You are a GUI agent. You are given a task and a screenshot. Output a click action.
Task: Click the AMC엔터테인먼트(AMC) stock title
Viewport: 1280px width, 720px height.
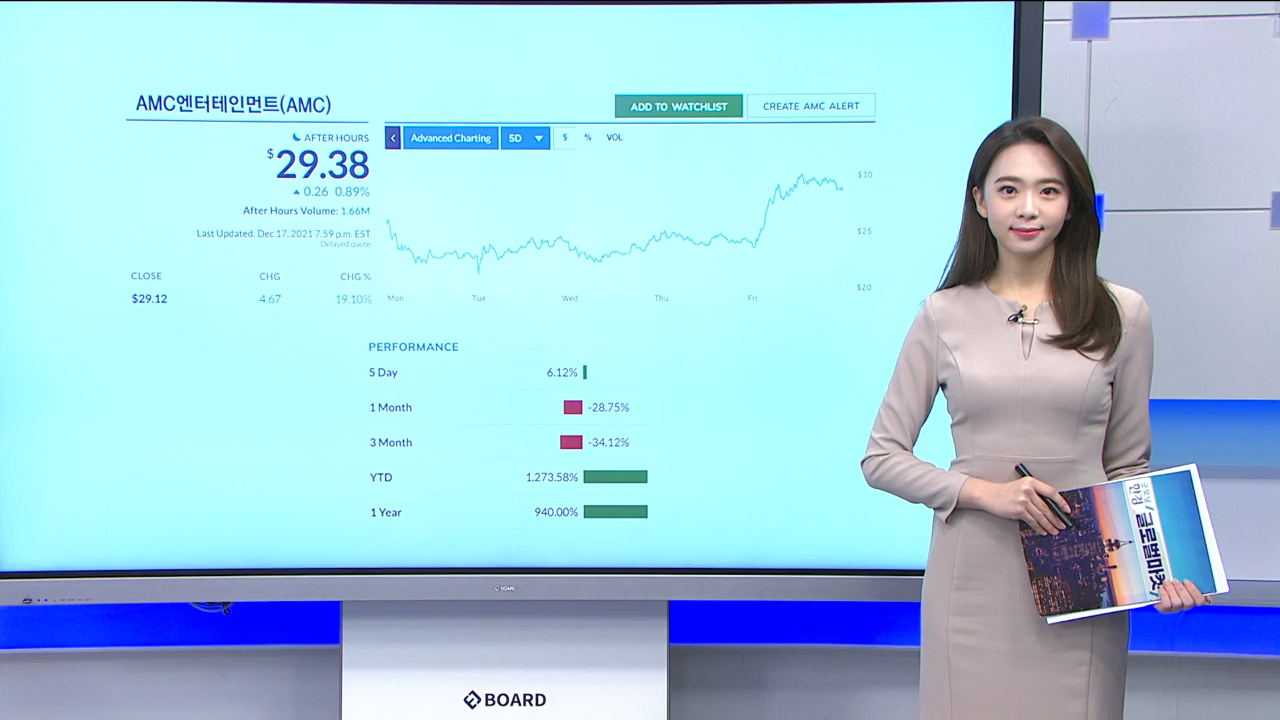pos(233,104)
